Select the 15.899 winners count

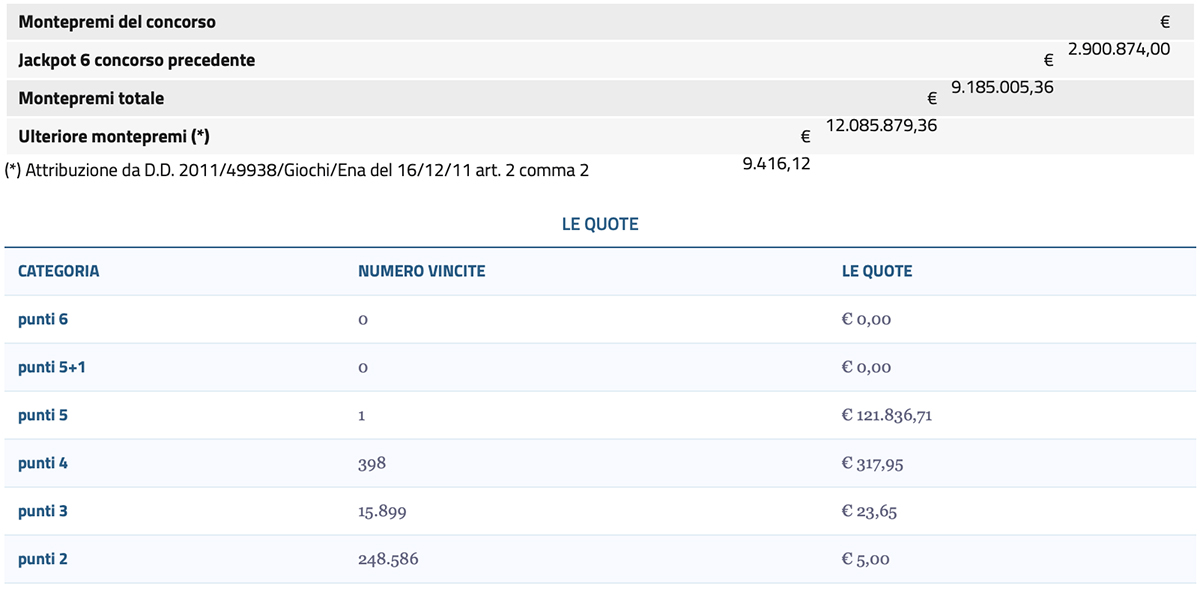[382, 511]
